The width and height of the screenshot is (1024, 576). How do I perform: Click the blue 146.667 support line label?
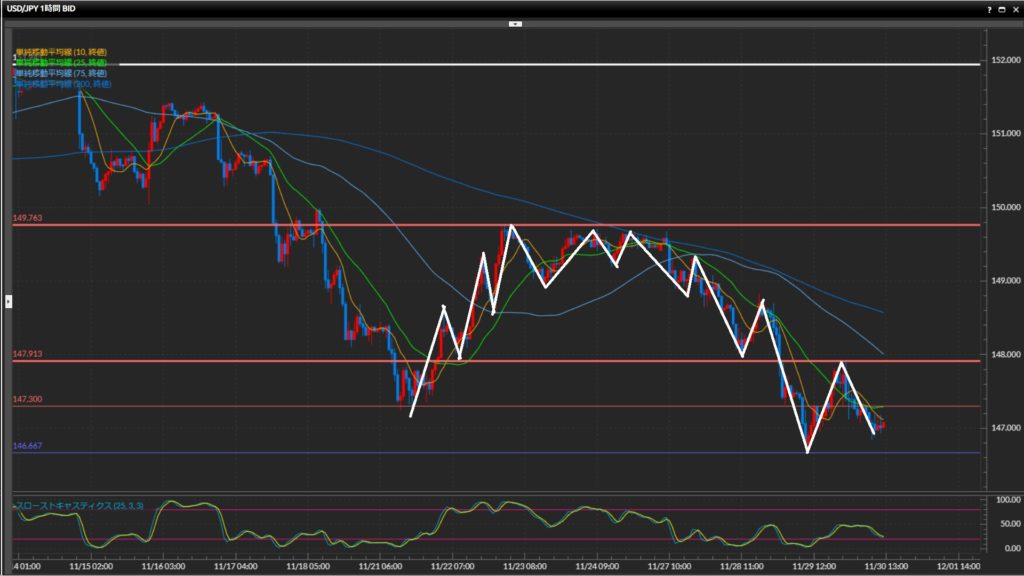point(27,445)
